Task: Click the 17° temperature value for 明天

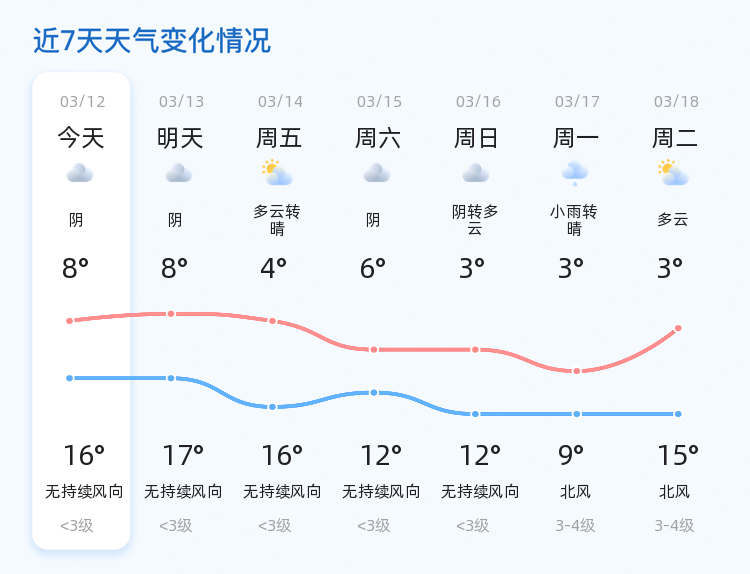Action: click(x=183, y=456)
